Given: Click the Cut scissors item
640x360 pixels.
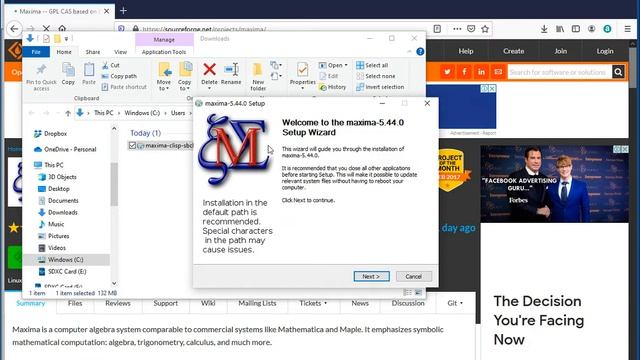Looking at the screenshot, I should pos(111,65).
